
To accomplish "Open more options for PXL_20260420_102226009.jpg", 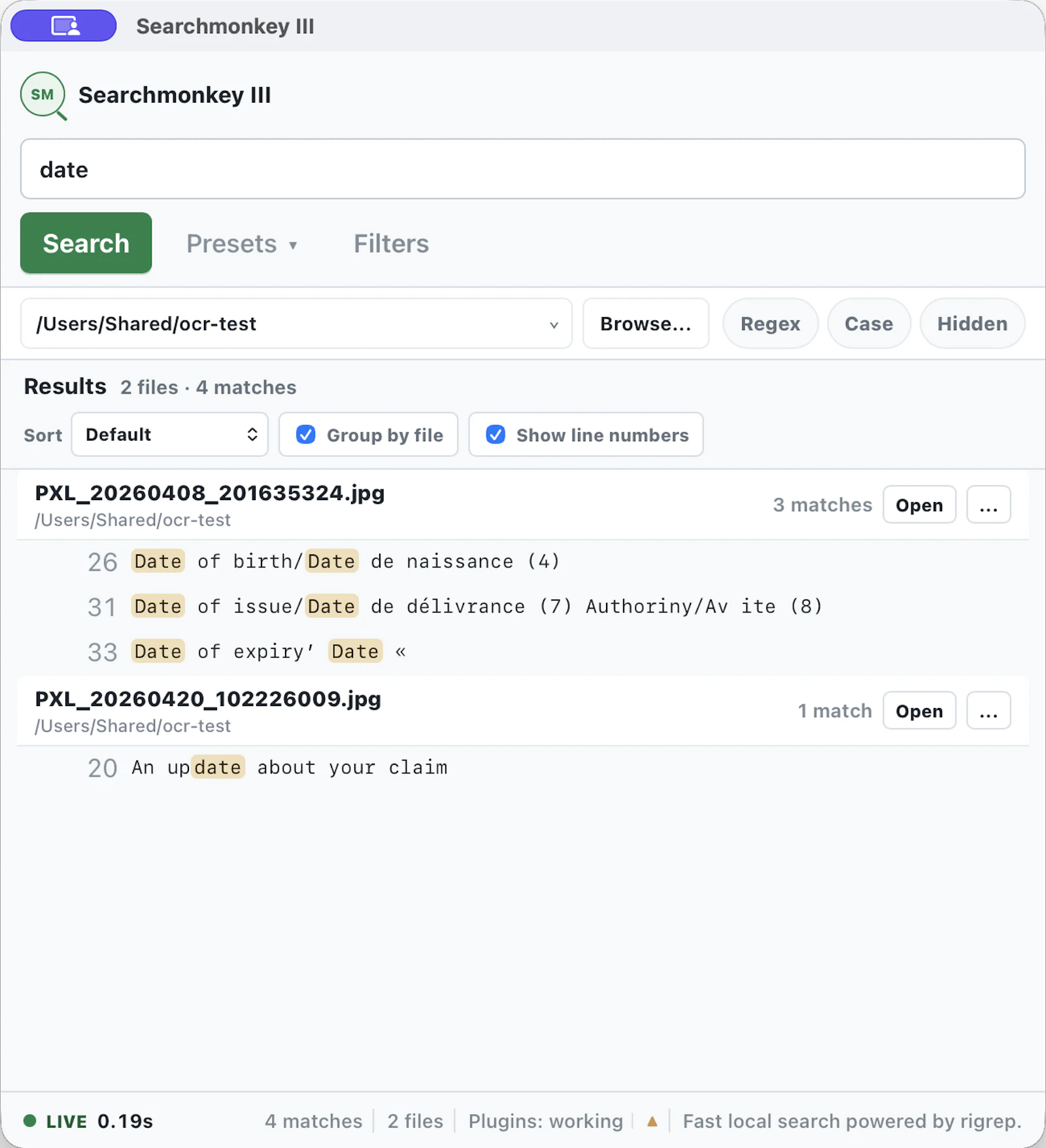I will [x=988, y=711].
